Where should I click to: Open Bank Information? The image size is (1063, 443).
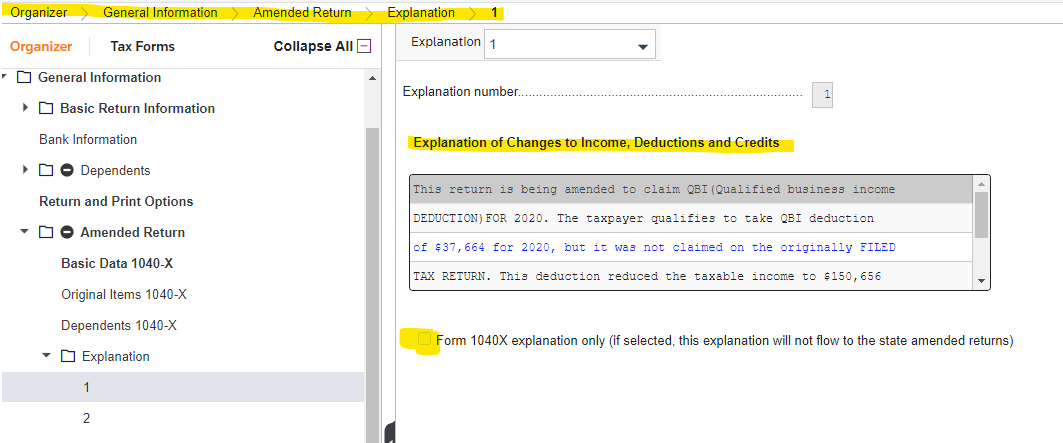(x=88, y=139)
